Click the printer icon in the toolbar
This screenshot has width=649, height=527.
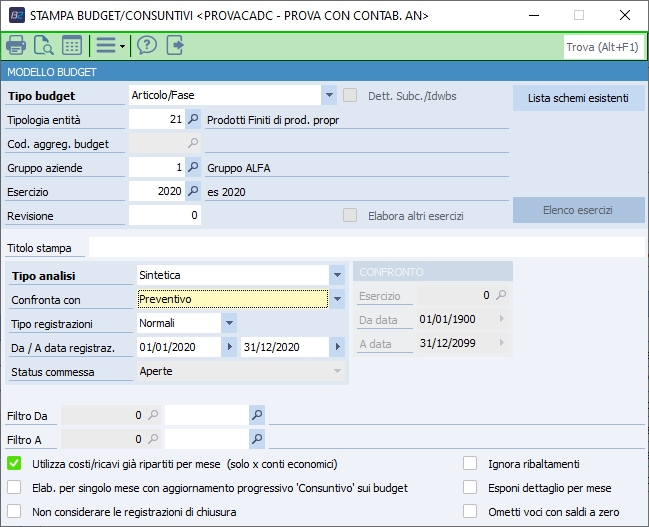[x=16, y=45]
